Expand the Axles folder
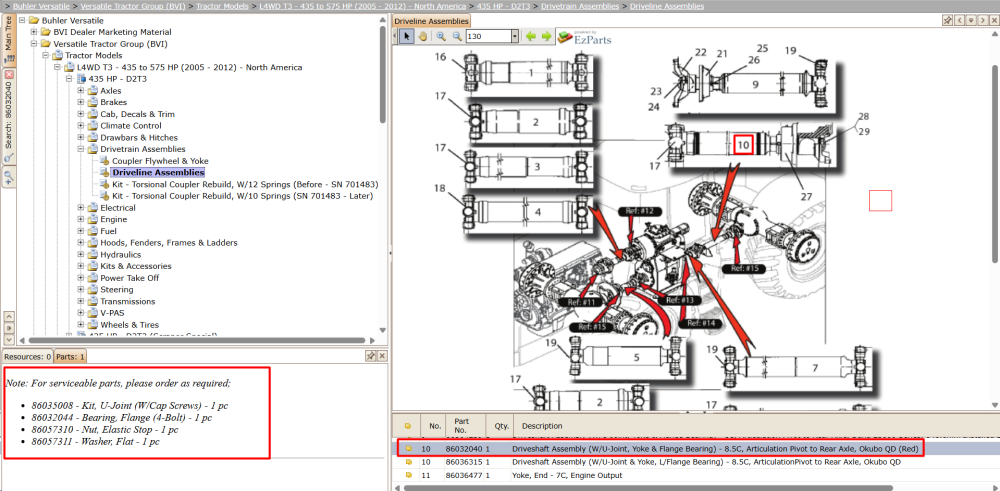 pos(81,91)
